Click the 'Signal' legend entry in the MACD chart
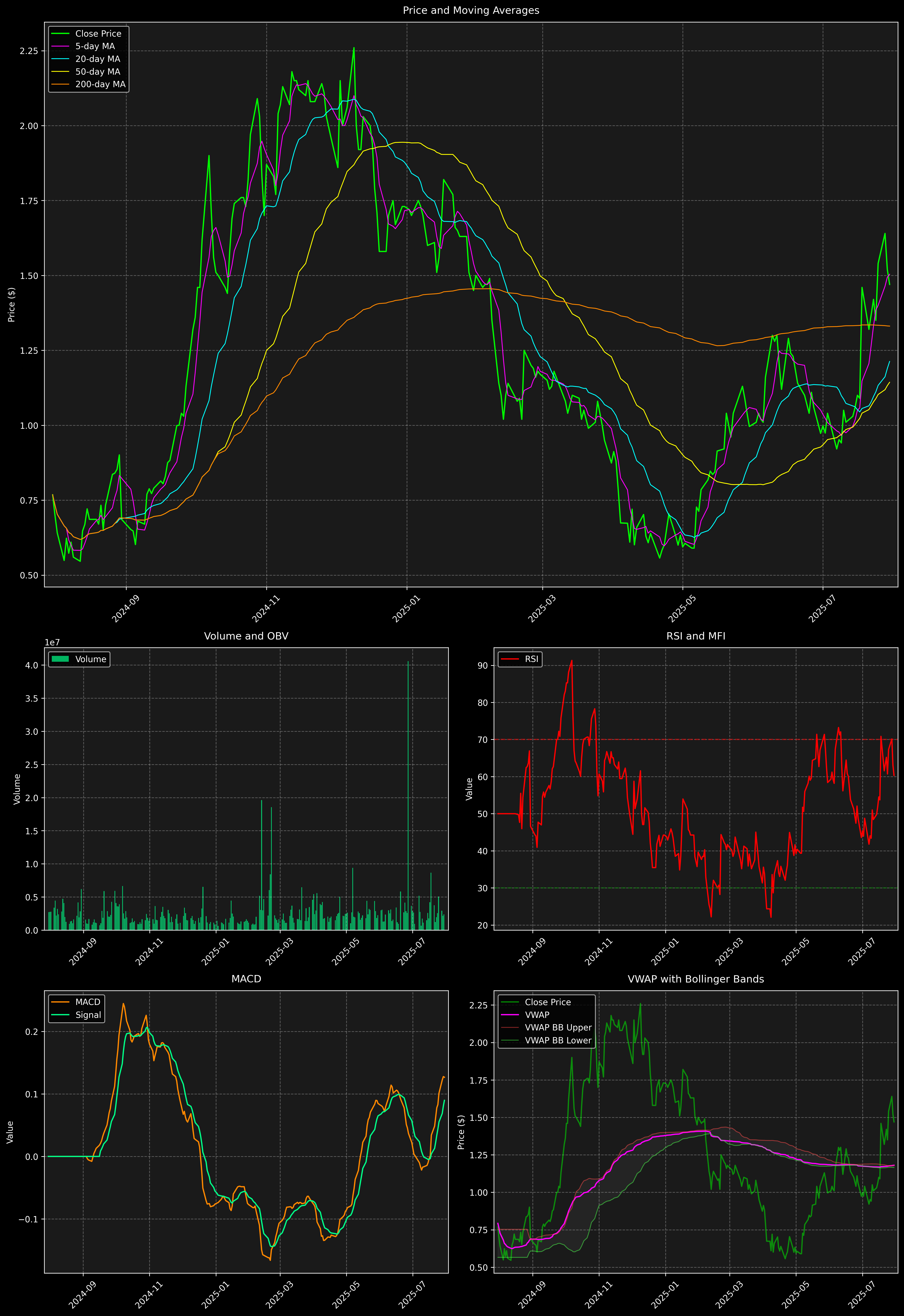 coord(88,1015)
